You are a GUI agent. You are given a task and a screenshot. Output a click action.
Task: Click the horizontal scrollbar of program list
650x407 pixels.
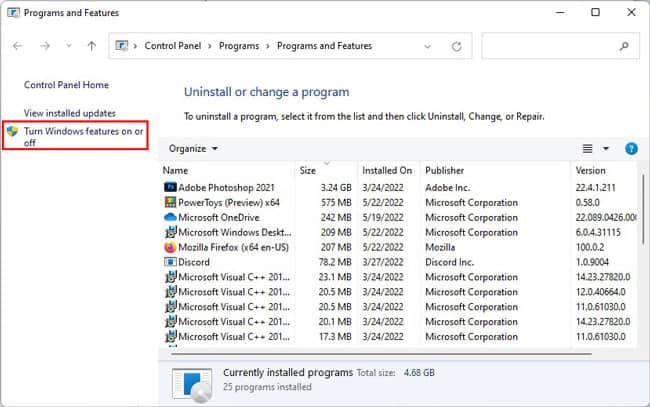click(381, 354)
